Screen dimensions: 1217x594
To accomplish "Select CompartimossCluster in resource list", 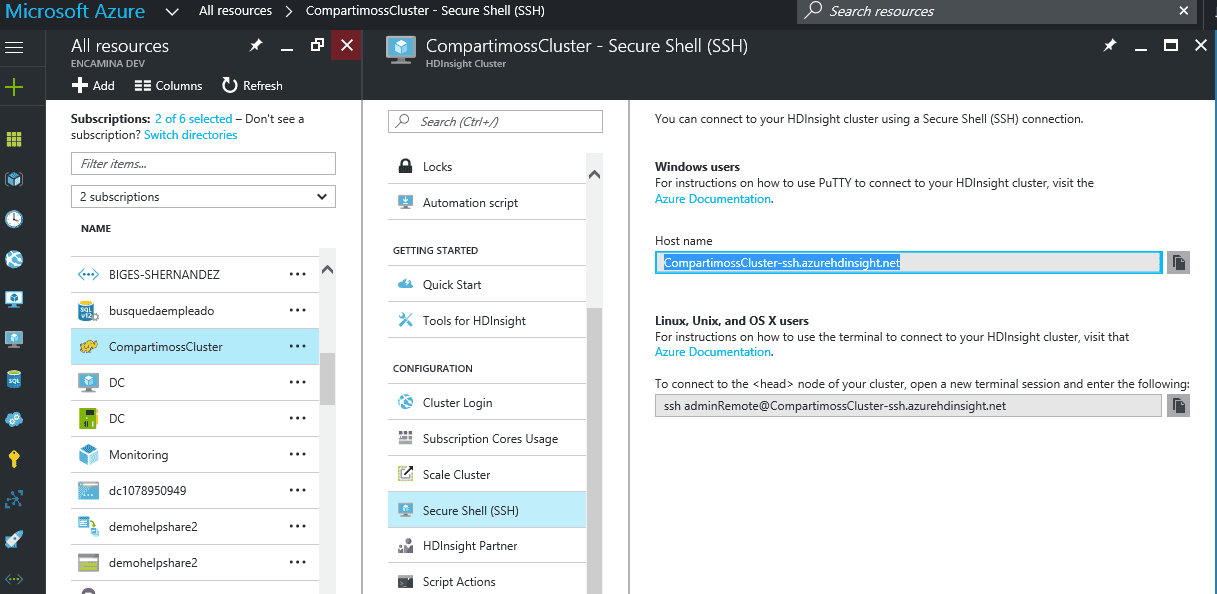I will point(195,346).
